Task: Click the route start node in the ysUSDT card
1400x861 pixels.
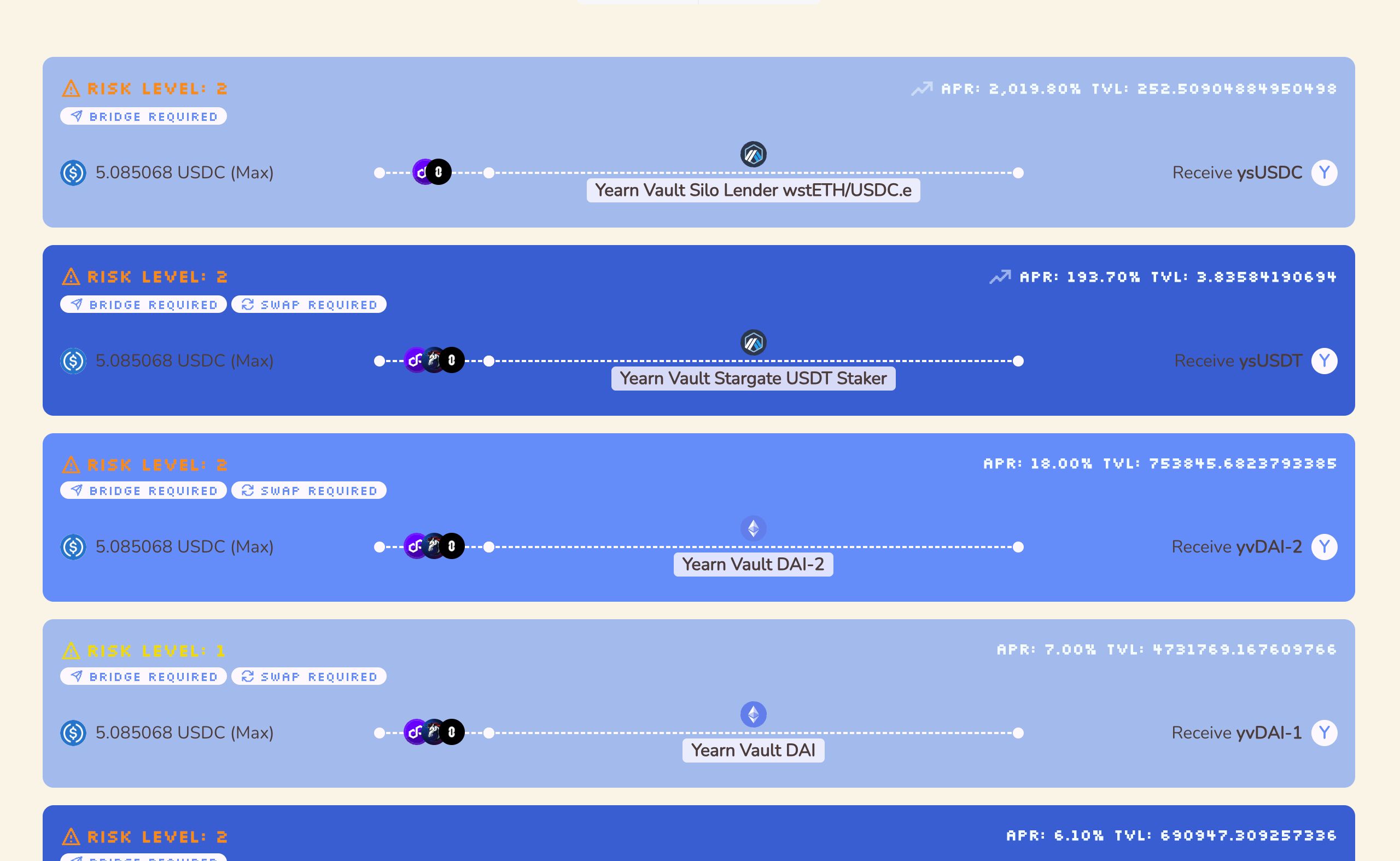Action: click(379, 361)
